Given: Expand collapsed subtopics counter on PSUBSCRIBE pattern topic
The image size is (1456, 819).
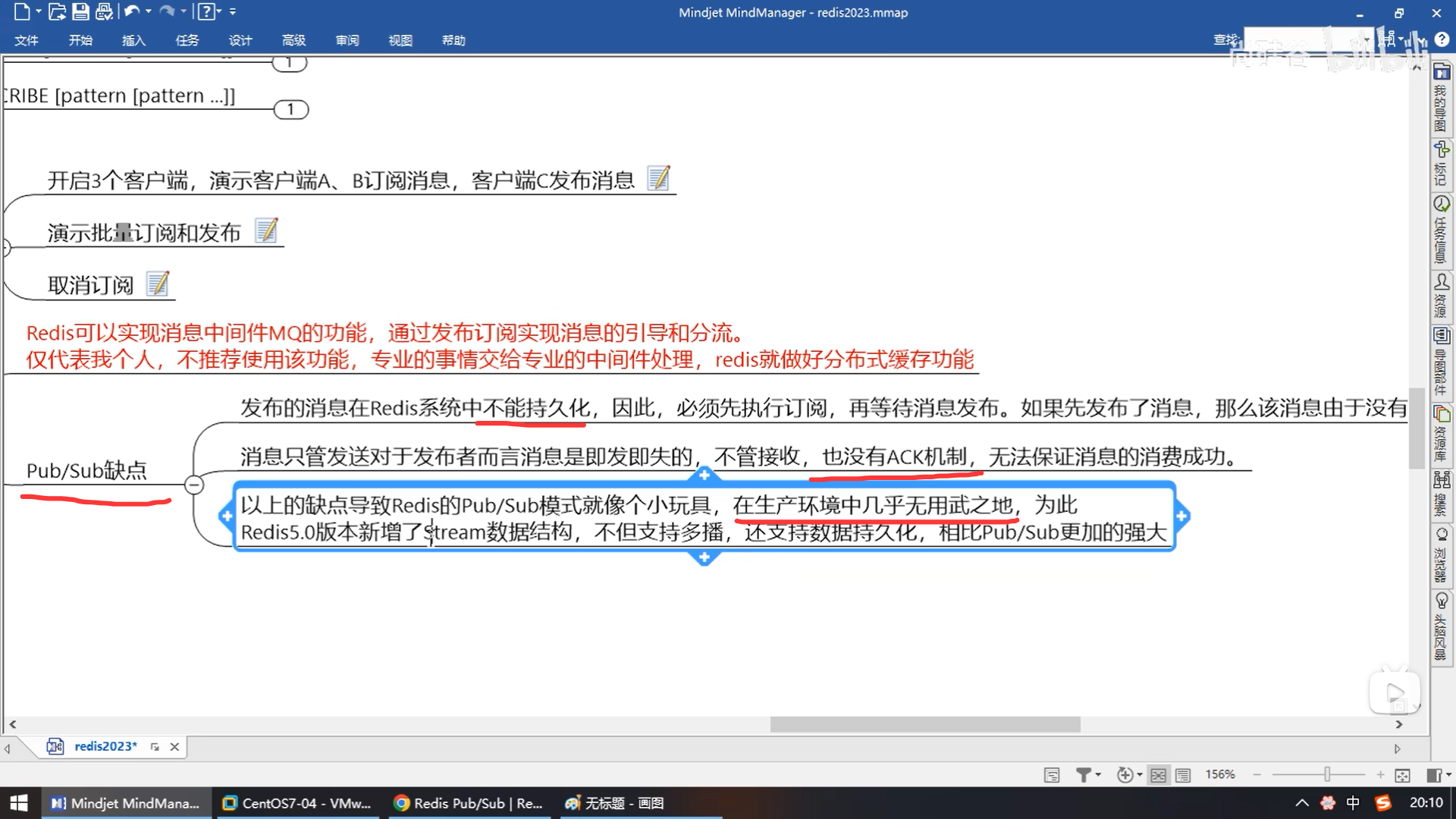Looking at the screenshot, I should (x=290, y=110).
